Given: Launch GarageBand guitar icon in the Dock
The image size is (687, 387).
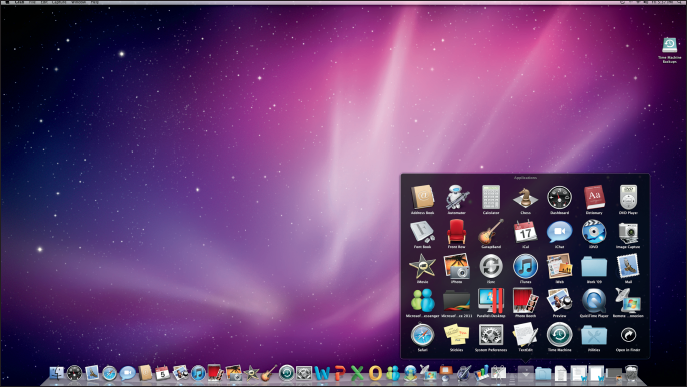Looking at the screenshot, I should (x=269, y=373).
